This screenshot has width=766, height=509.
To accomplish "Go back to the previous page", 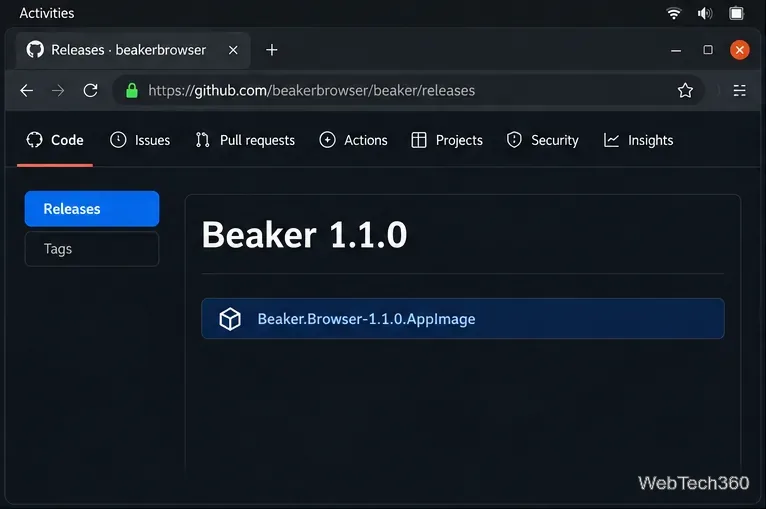I will 27,90.
